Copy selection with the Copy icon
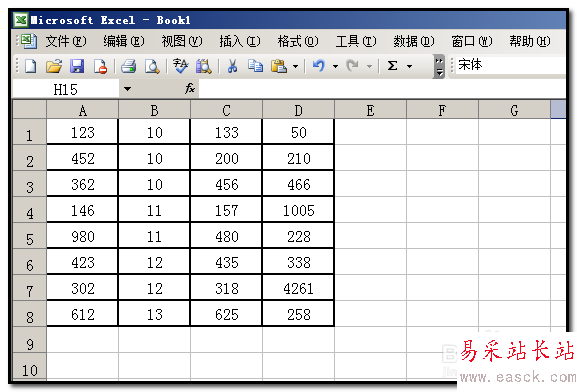 (255, 66)
